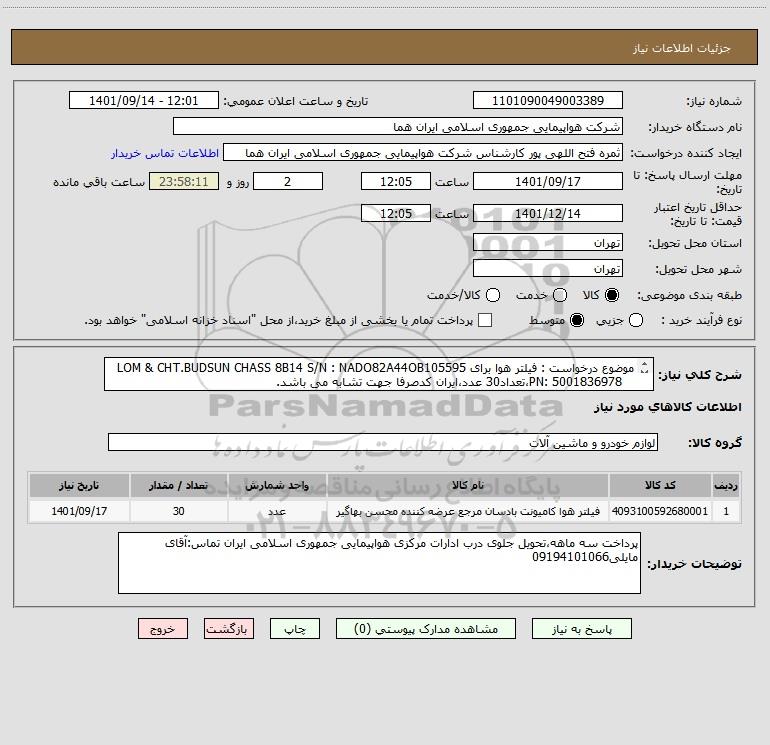Choose 'متوسط' purchase type option

[x=559, y=320]
